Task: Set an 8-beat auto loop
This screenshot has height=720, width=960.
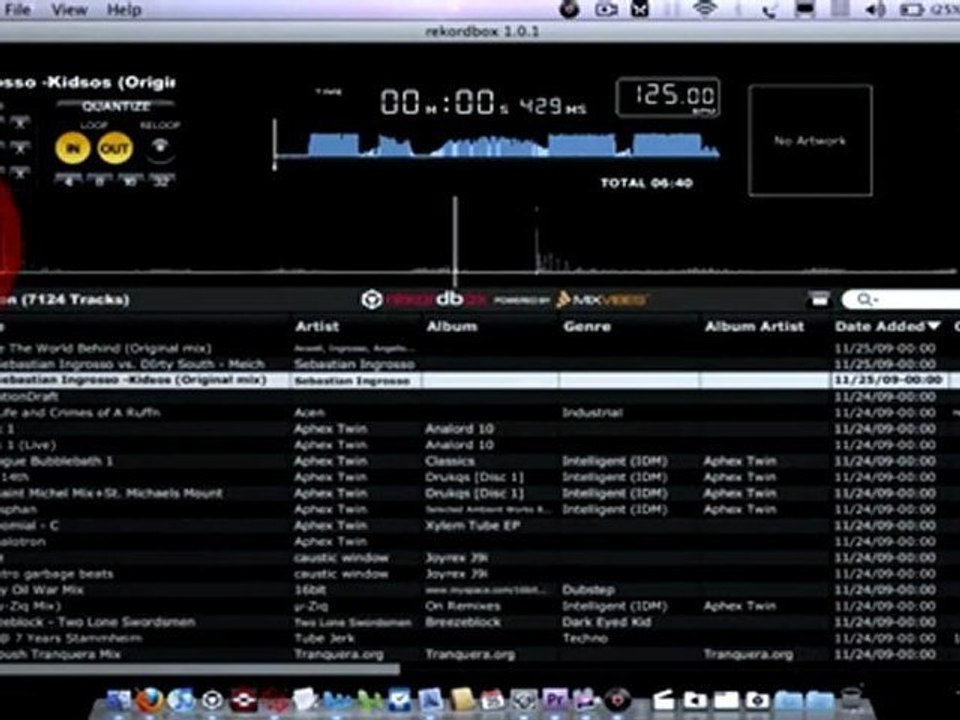Action: tap(100, 180)
